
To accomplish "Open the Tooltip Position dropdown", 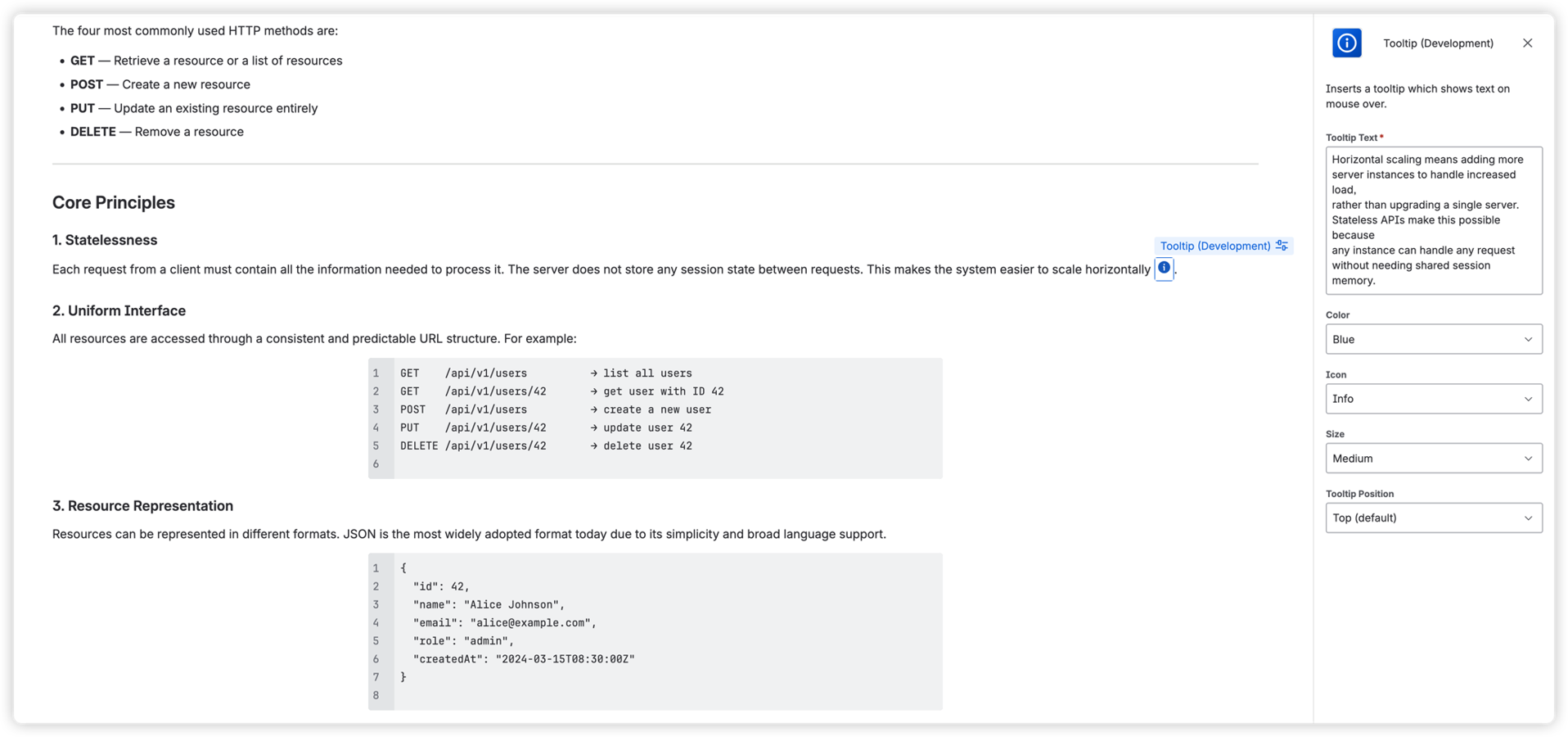I will 1433,518.
